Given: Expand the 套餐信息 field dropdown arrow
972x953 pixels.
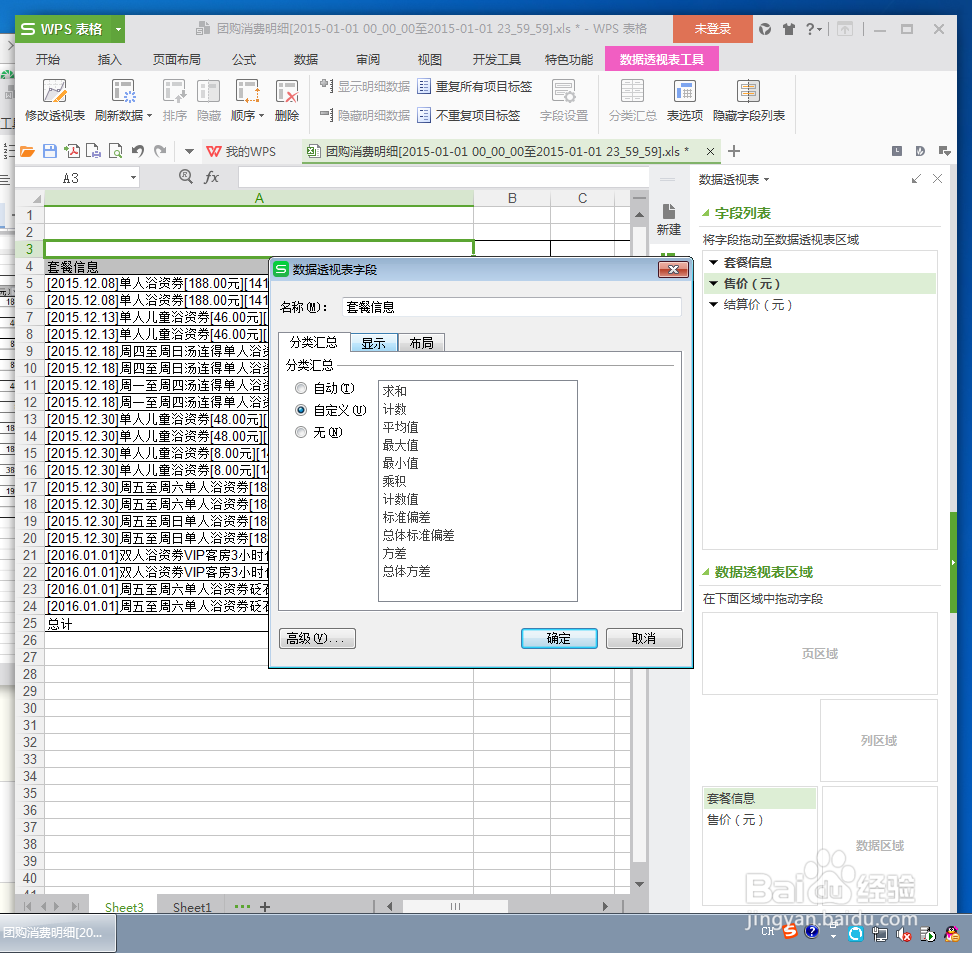Looking at the screenshot, I should pyautogui.click(x=714, y=263).
